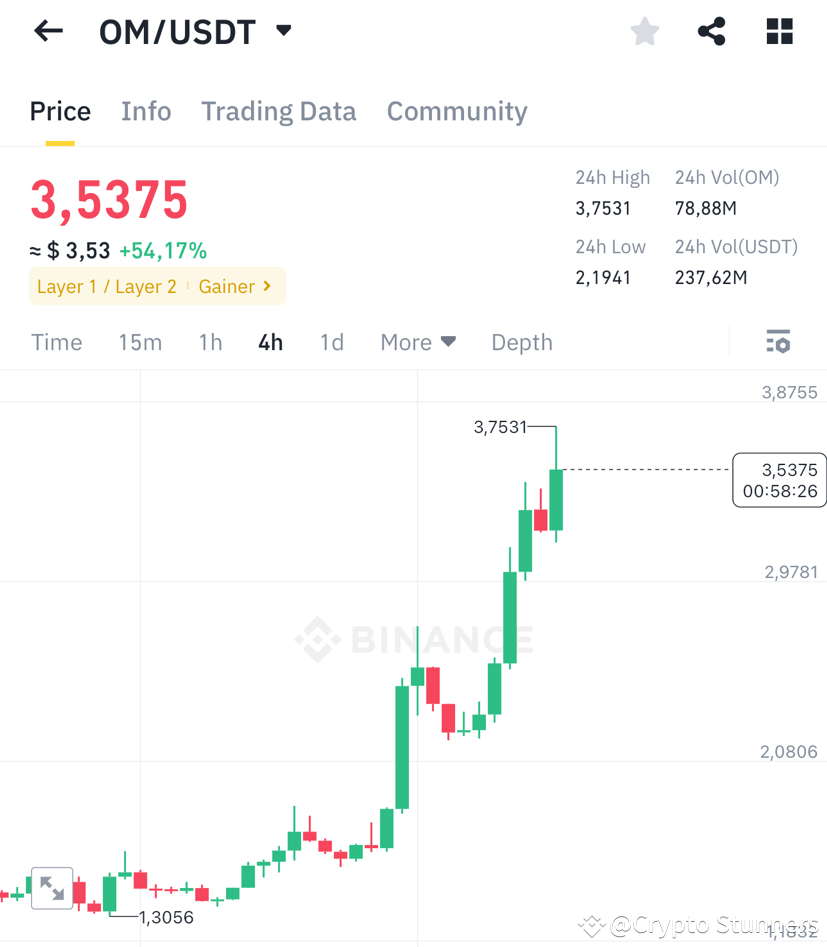Expand the Layer 1 / Layer 2 tag
The height and width of the screenshot is (947, 827).
click(106, 286)
